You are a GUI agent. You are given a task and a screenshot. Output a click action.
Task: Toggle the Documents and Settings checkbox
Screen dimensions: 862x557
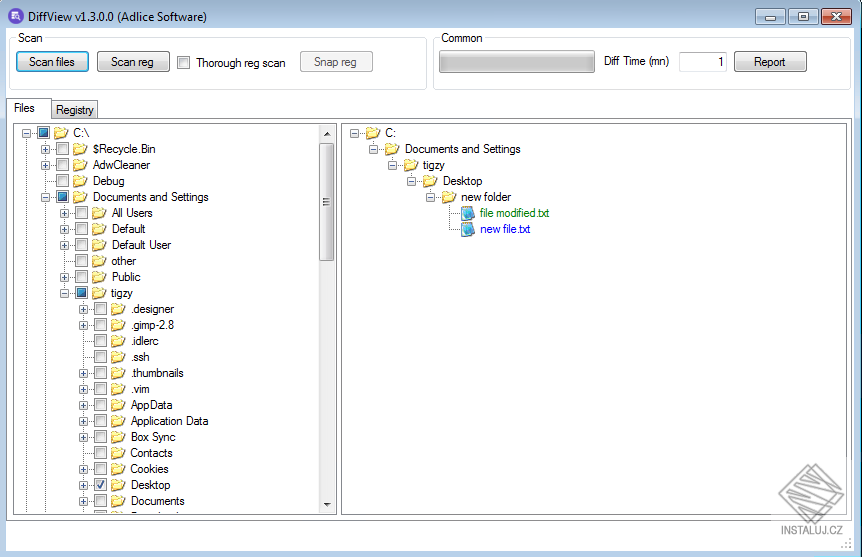pos(63,197)
